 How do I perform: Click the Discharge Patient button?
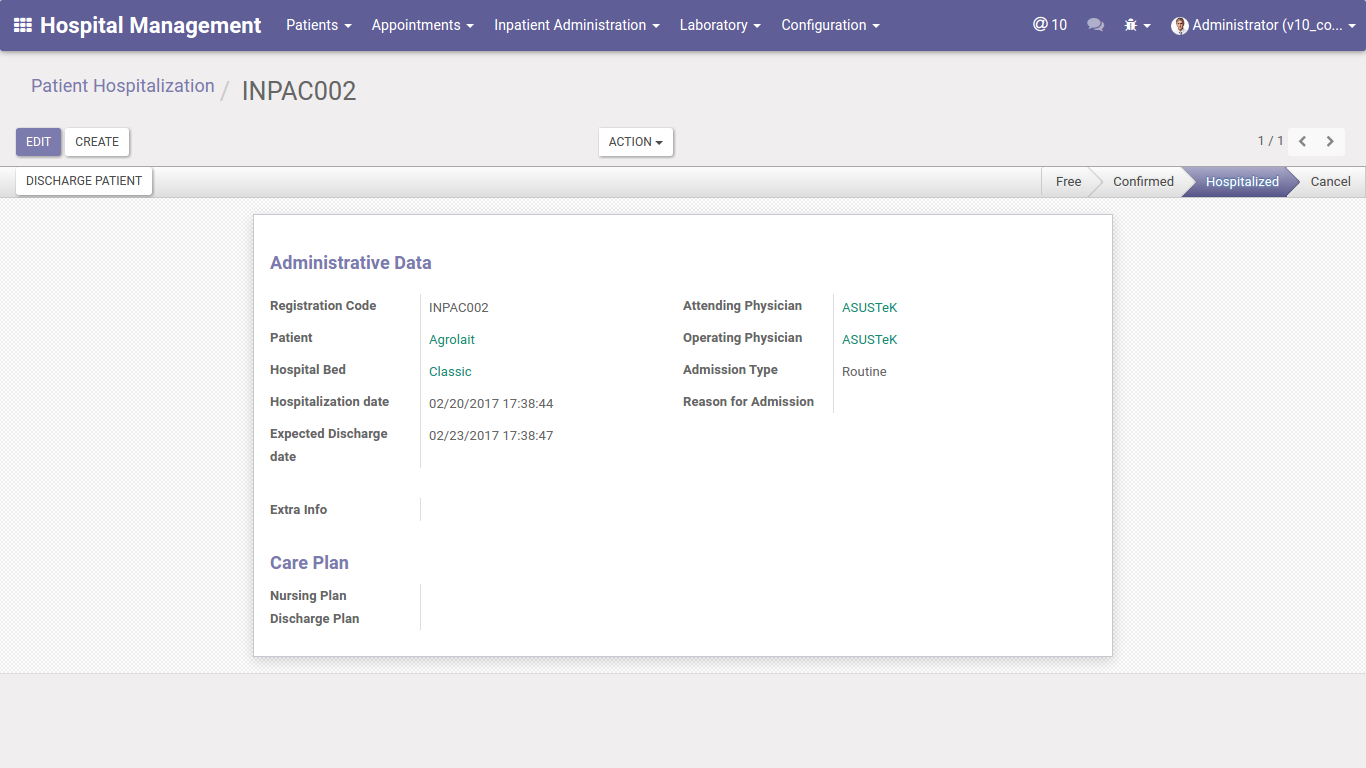pos(84,181)
